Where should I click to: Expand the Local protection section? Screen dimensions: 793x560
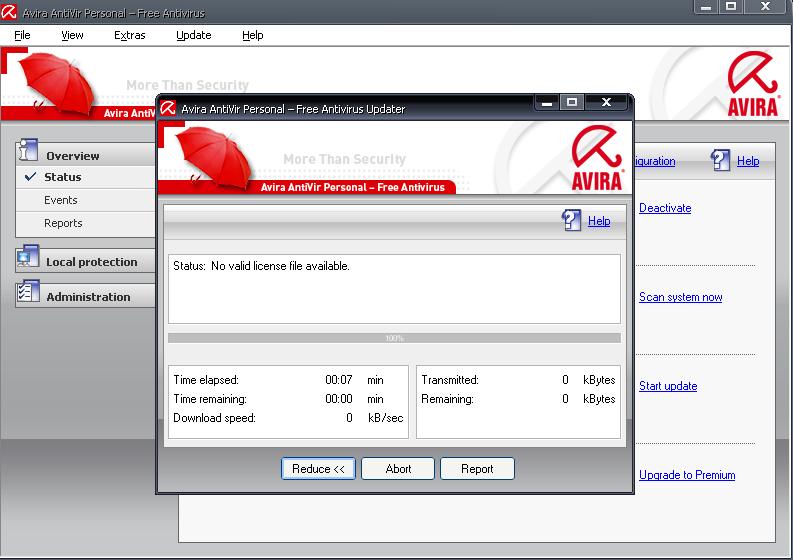(86, 261)
